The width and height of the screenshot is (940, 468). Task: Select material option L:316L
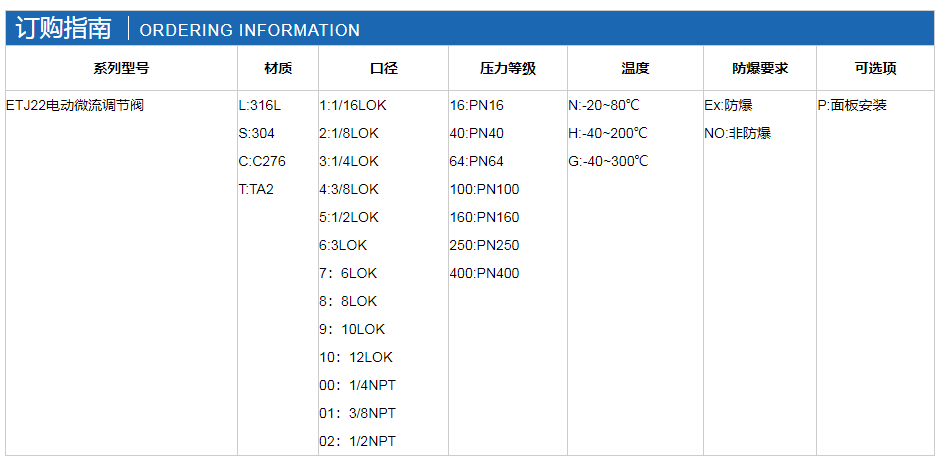(260, 105)
